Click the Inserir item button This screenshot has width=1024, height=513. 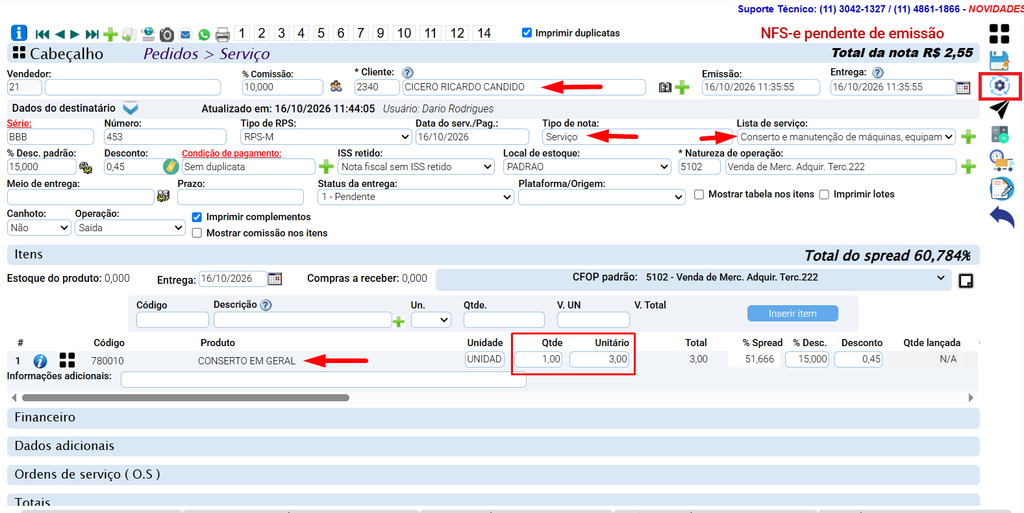coord(792,313)
